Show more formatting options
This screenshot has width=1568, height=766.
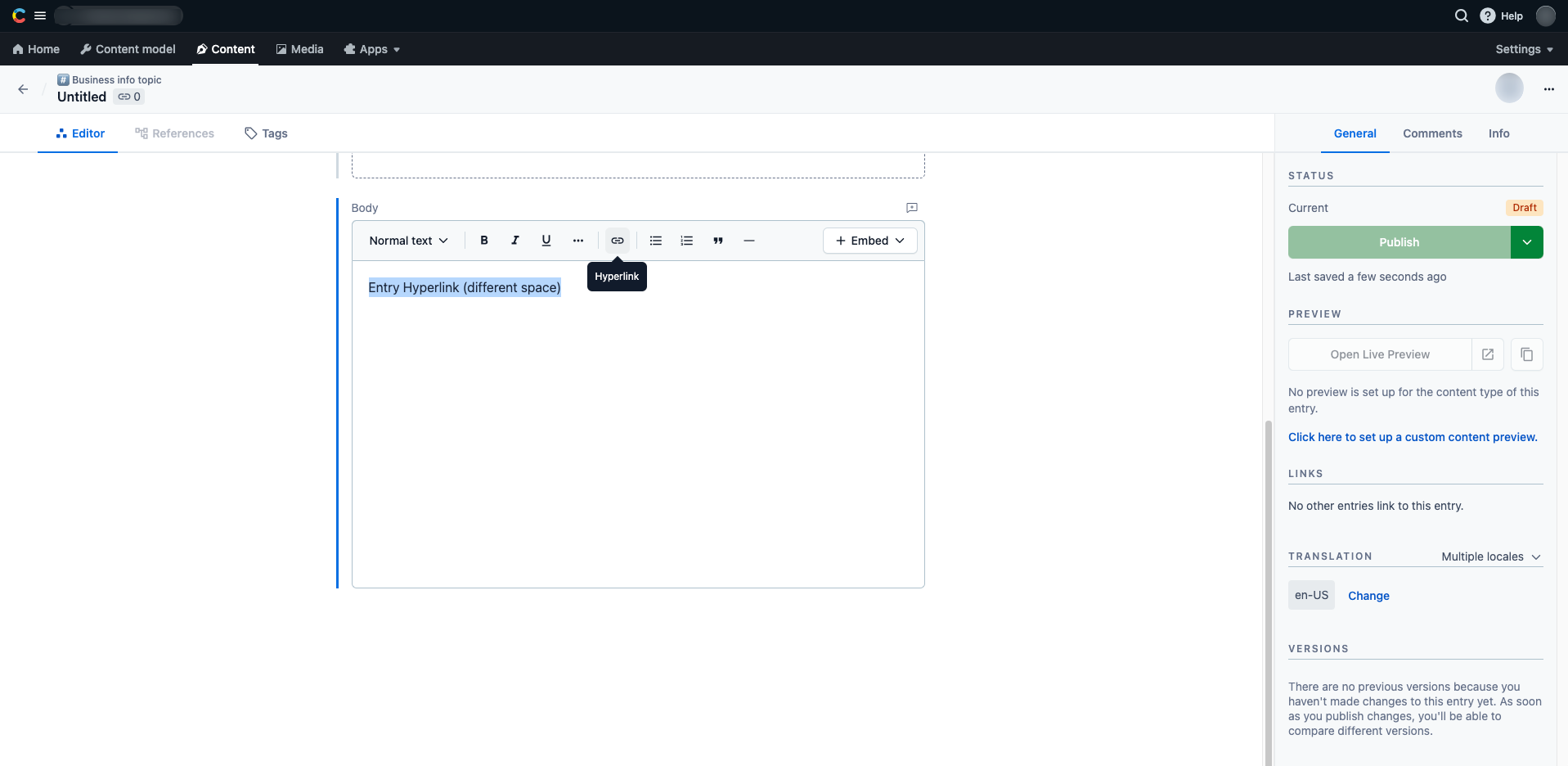click(x=578, y=241)
